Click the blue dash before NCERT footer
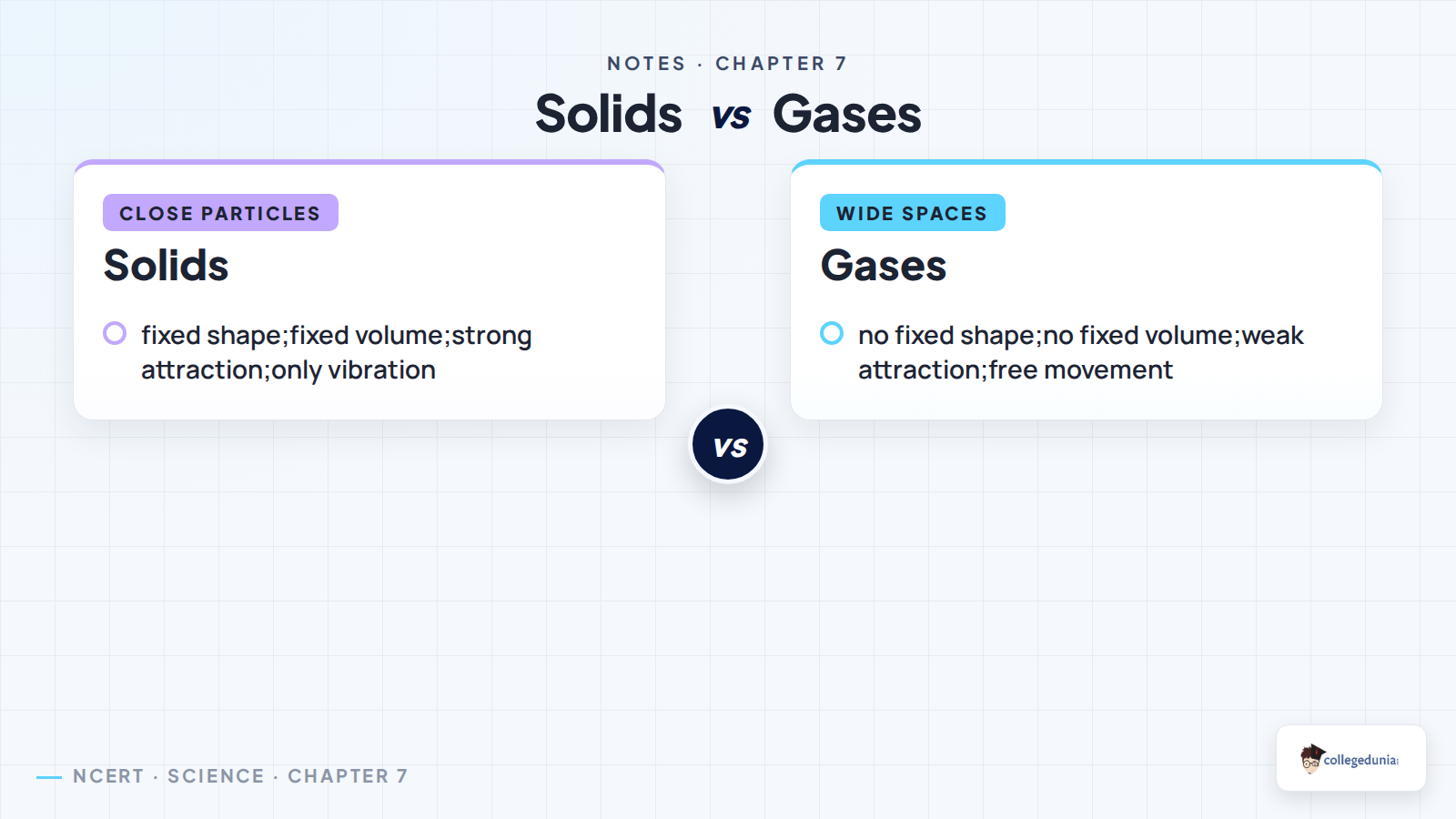This screenshot has width=1456, height=819. pyautogui.click(x=49, y=777)
